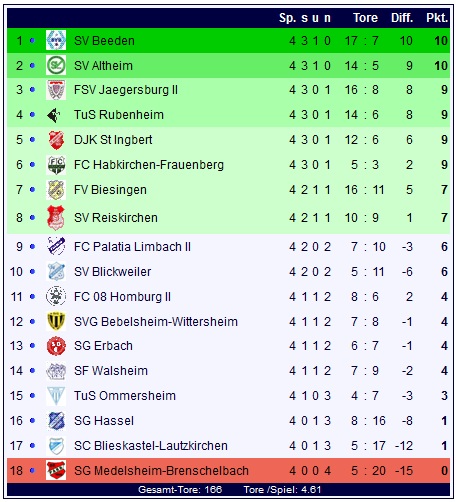This screenshot has width=456, height=502.
Task: Click the SVG Bebelsheim-Wittersheim striped shield
Action: point(56,321)
